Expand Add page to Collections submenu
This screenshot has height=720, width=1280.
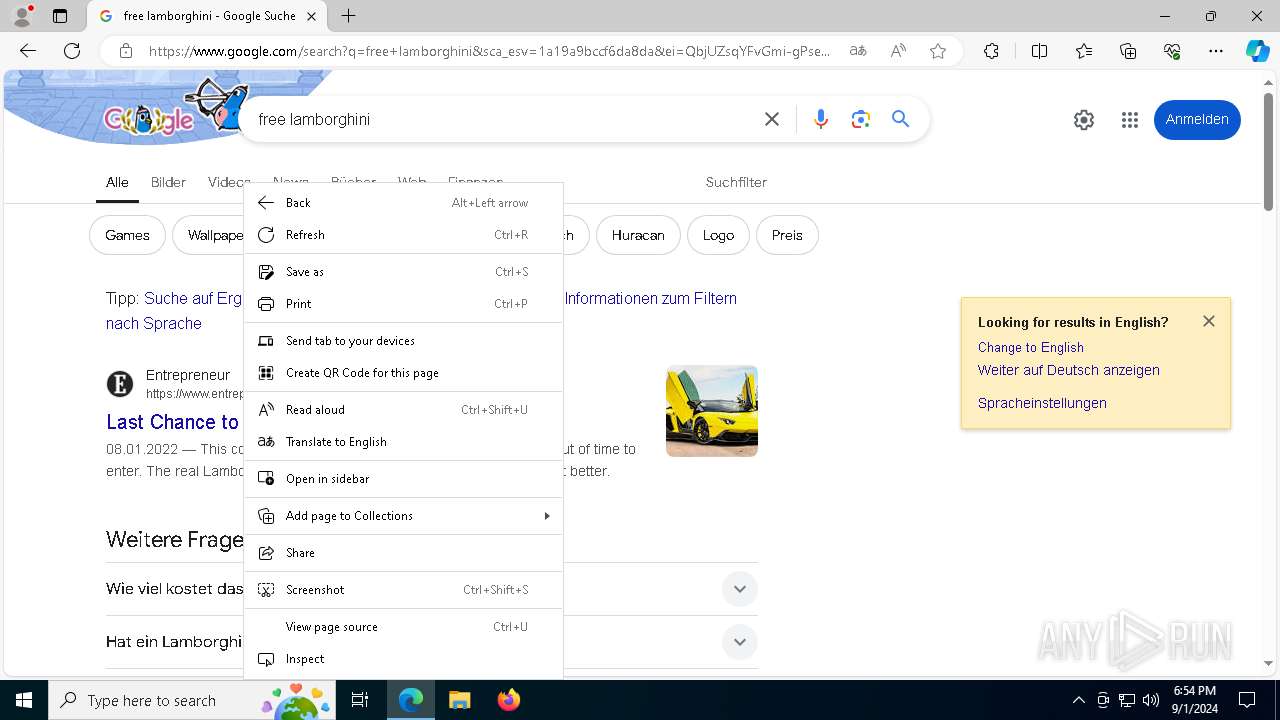(x=403, y=516)
